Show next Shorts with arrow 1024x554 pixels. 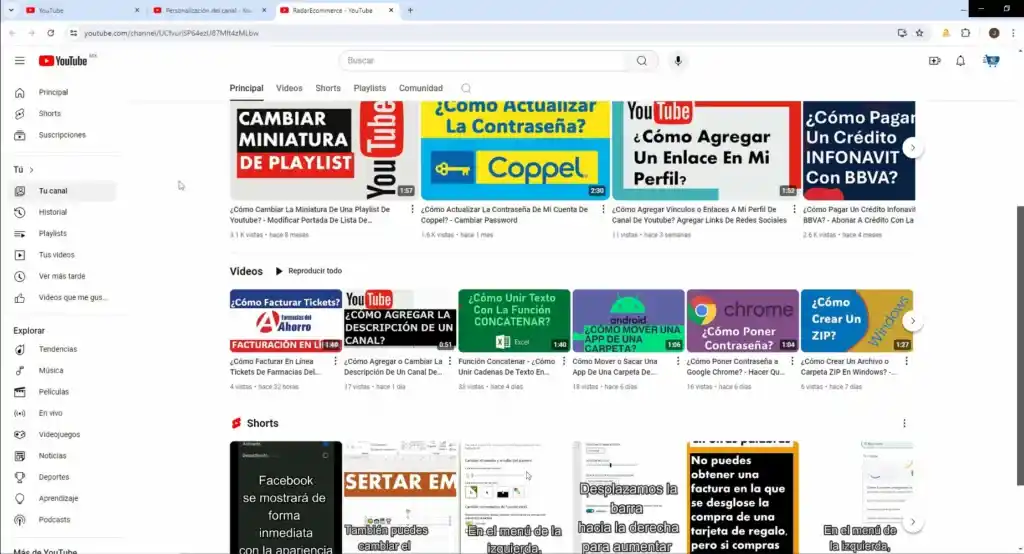point(912,522)
